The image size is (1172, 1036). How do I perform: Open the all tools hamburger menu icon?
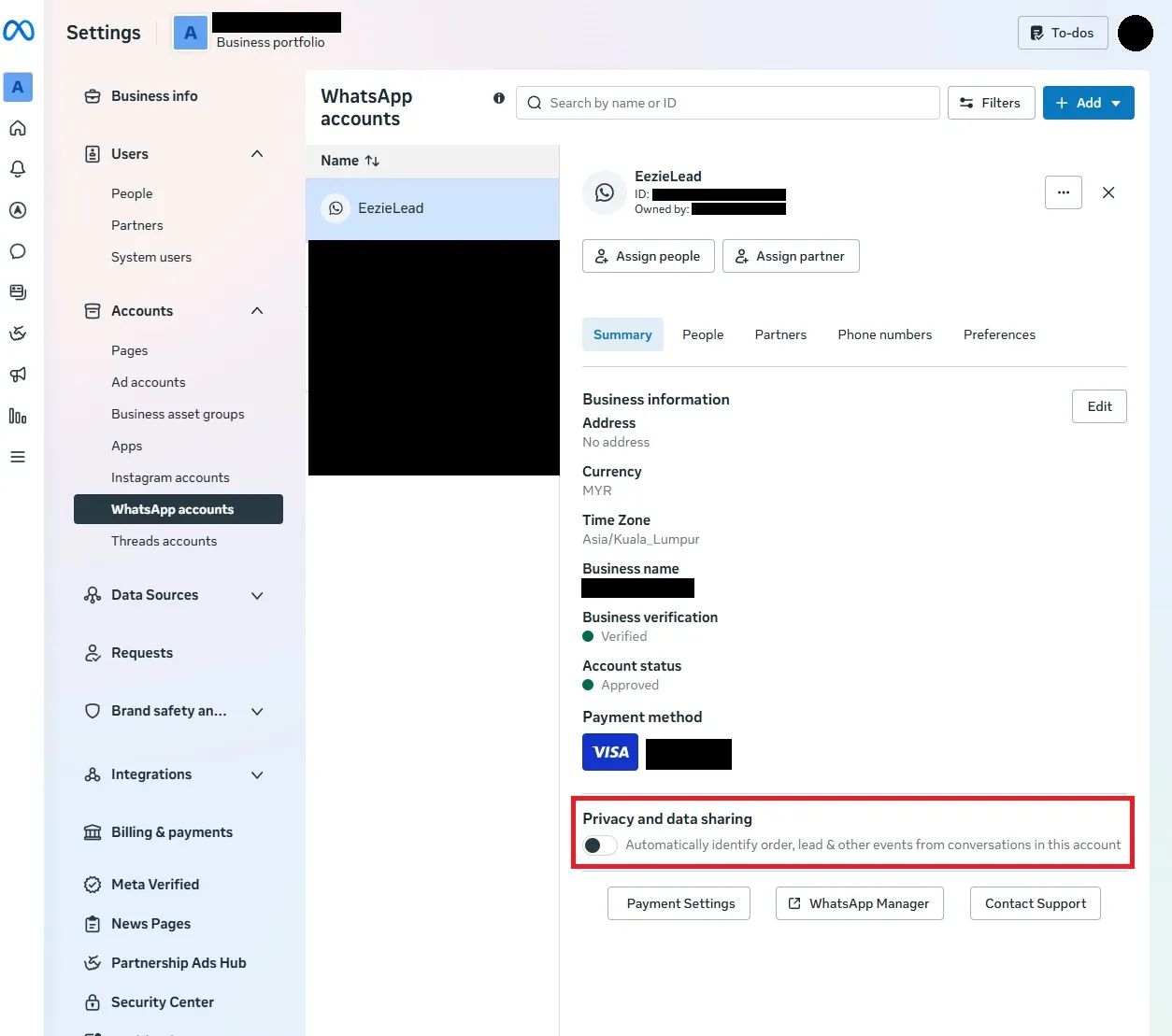point(18,457)
